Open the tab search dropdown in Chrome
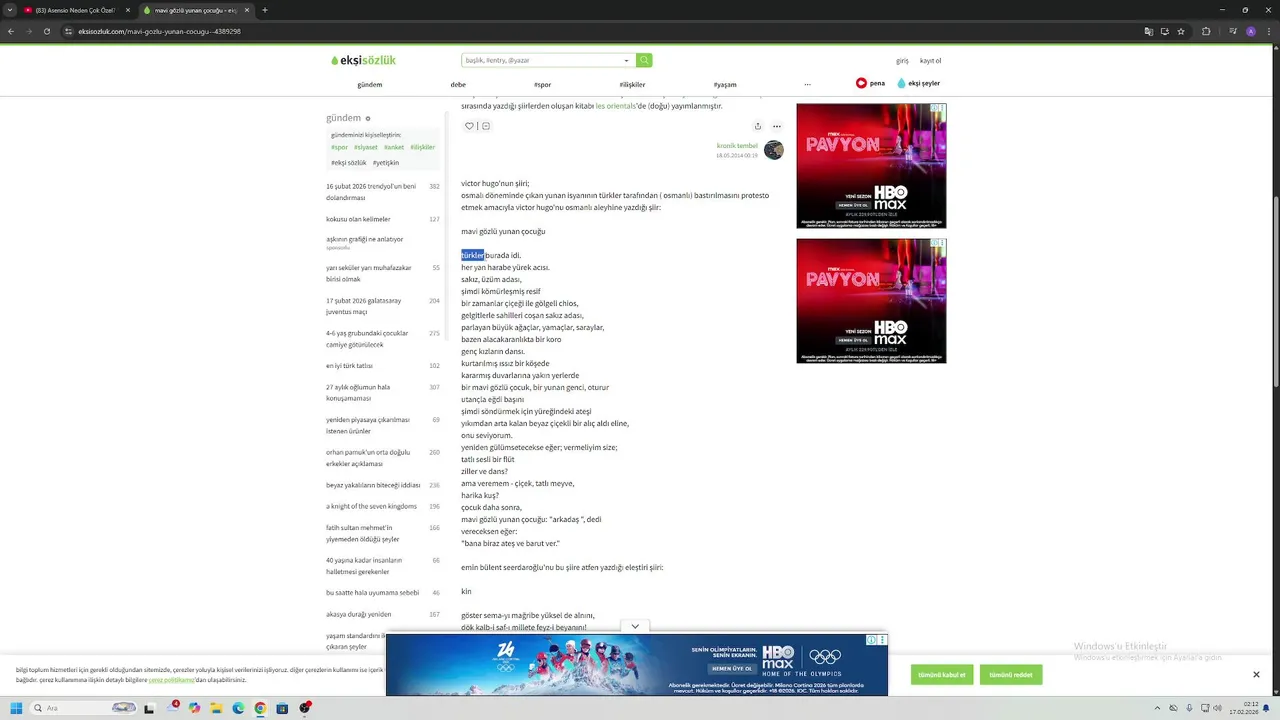1280x720 pixels. (x=11, y=10)
